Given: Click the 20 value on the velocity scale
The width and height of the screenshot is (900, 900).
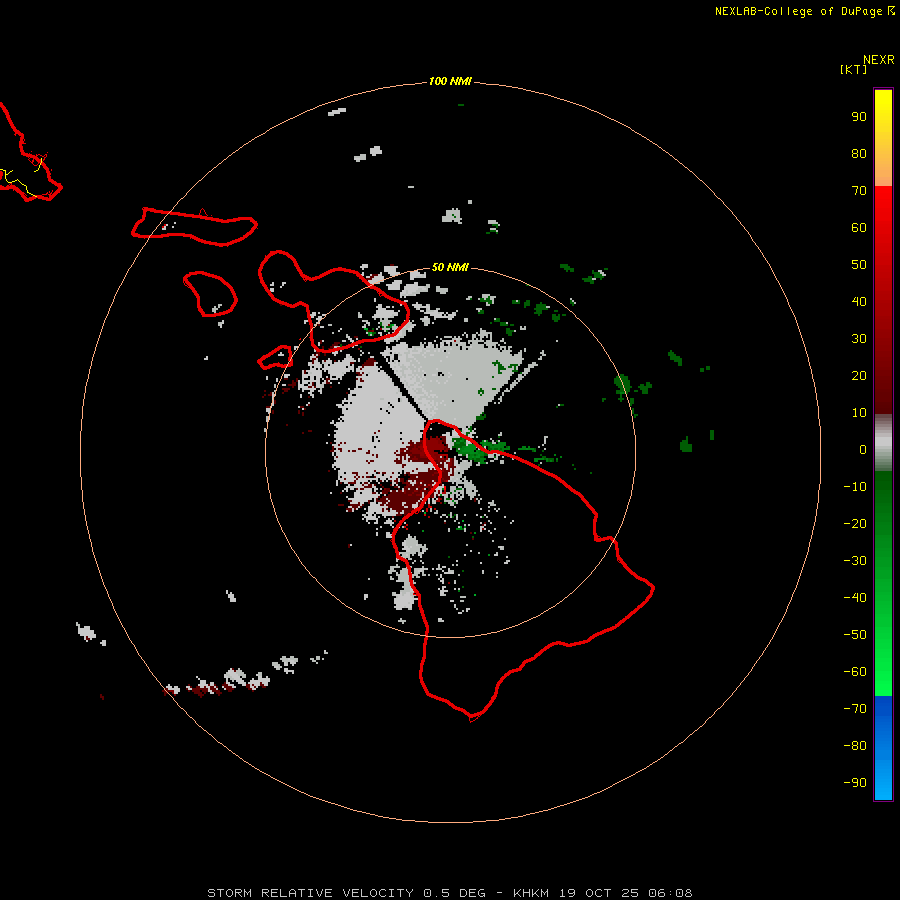Looking at the screenshot, I should tap(859, 376).
